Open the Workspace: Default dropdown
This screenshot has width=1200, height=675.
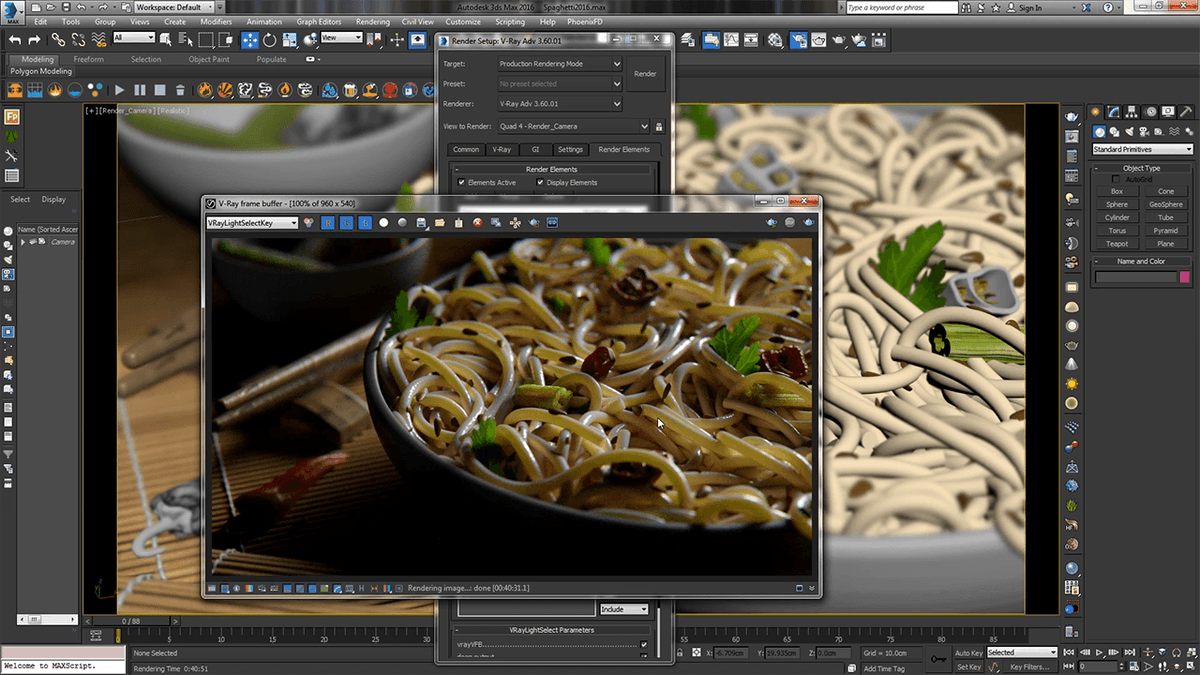(x=176, y=7)
